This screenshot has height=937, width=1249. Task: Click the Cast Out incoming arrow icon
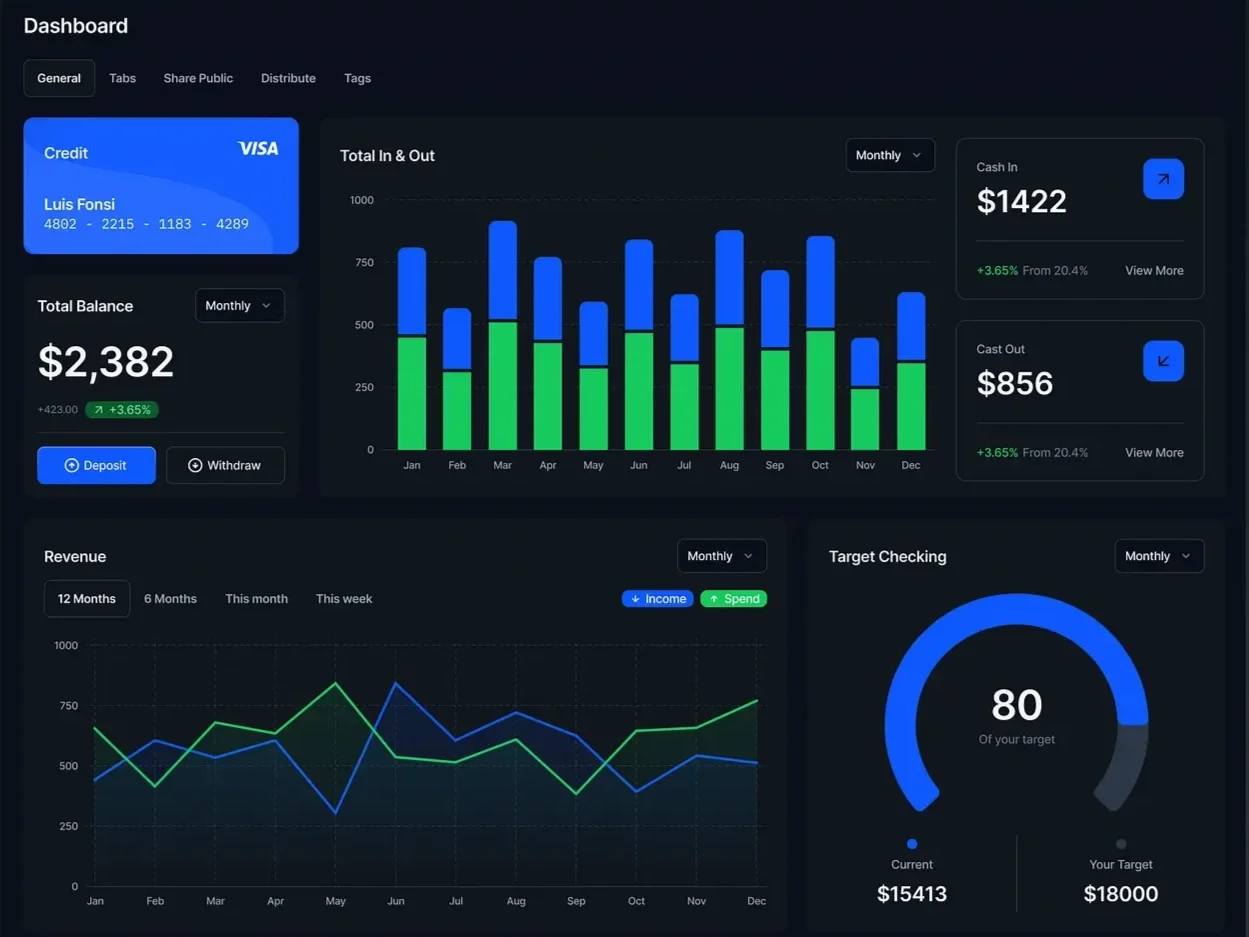click(x=1162, y=360)
